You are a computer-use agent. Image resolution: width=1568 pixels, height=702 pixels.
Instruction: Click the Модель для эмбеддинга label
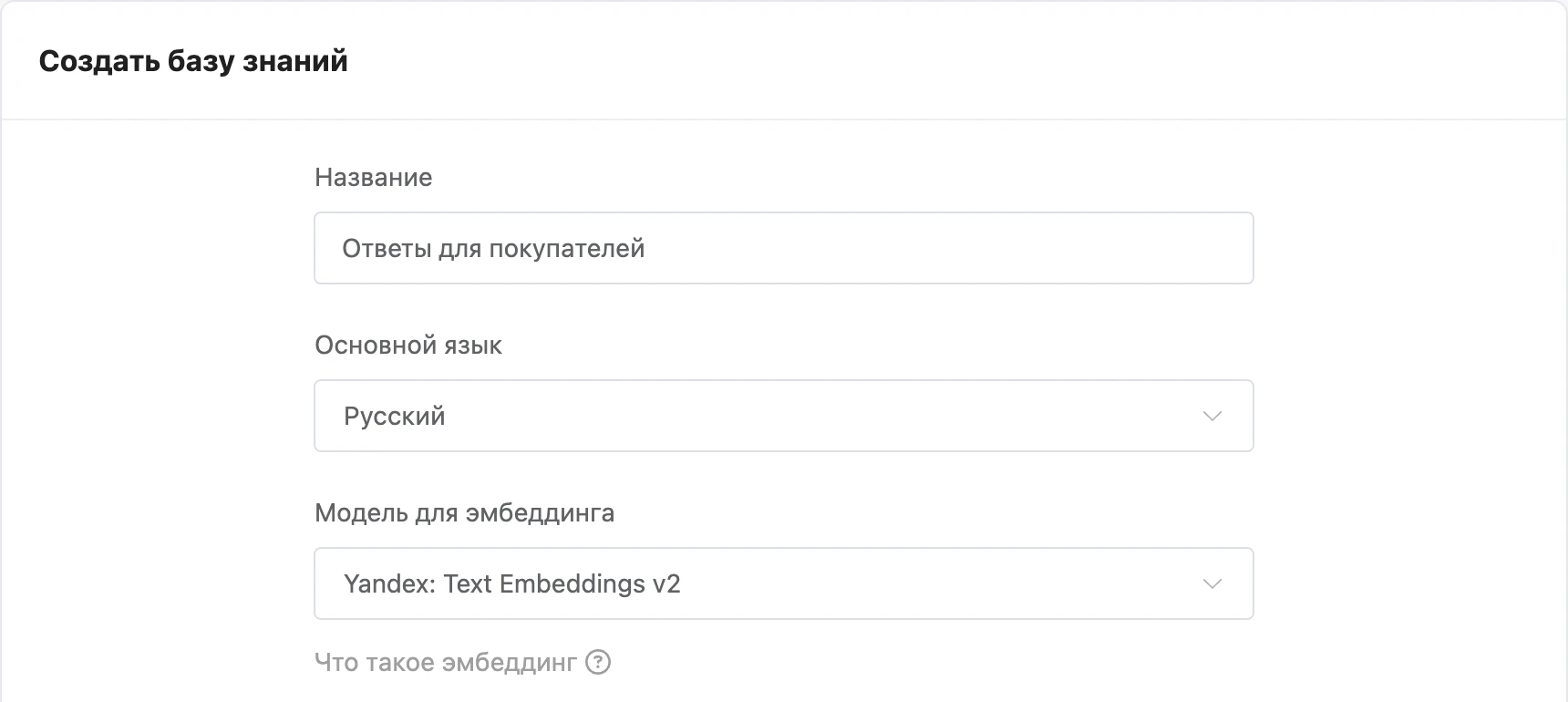click(465, 513)
